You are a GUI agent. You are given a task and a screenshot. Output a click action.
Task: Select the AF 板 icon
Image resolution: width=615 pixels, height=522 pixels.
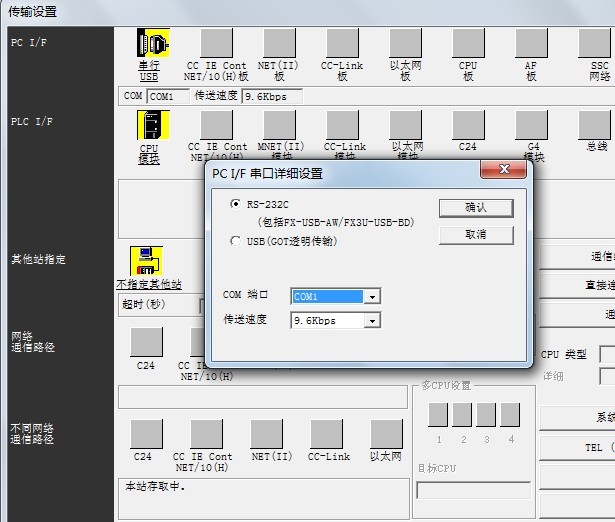pos(531,44)
